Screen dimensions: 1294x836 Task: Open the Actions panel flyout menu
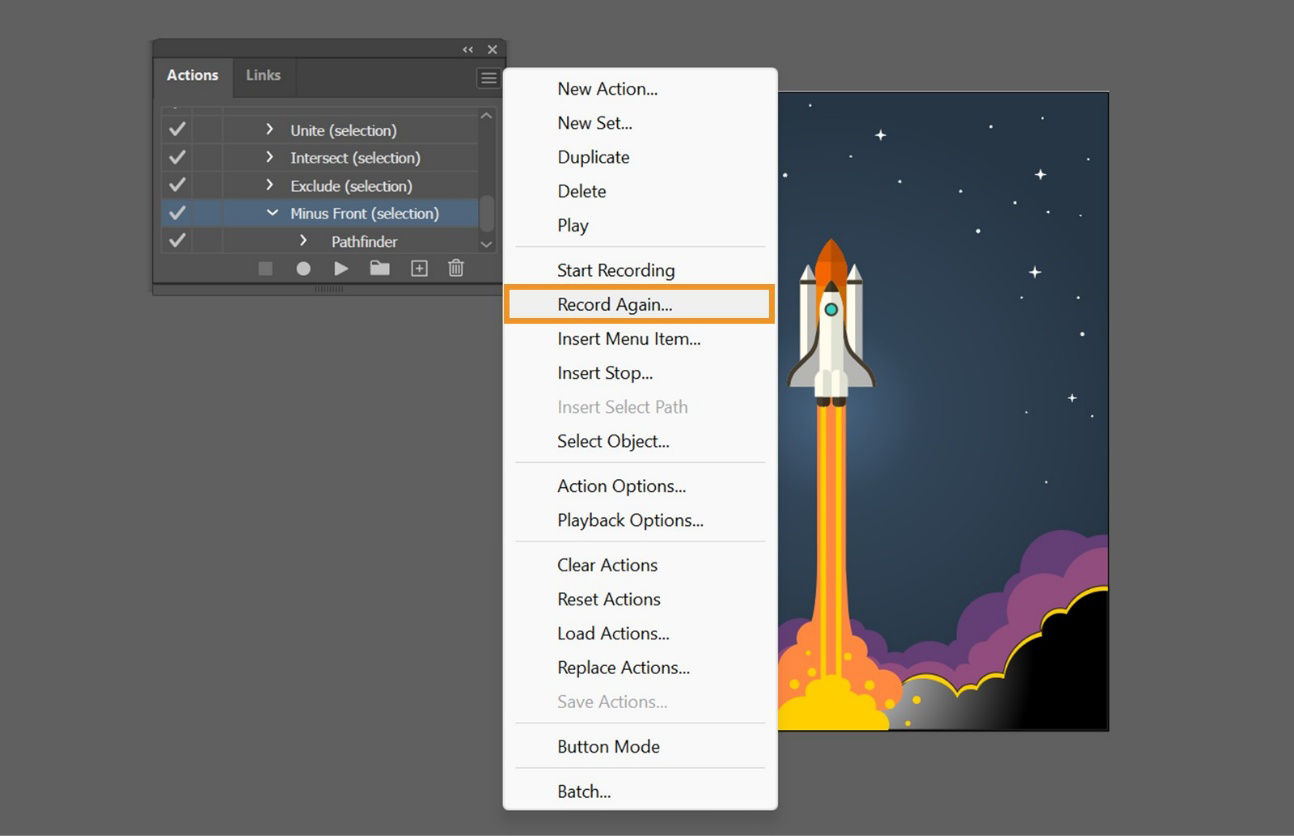[x=488, y=78]
